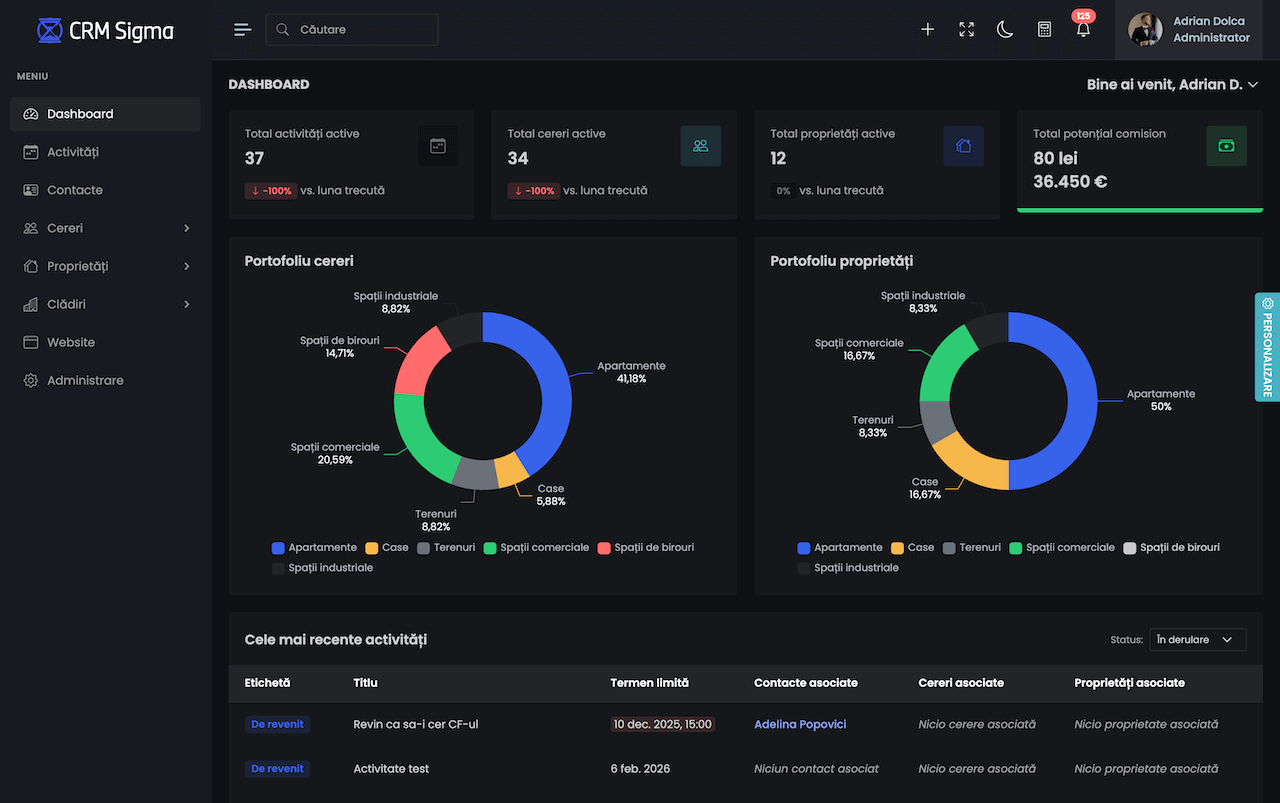
Task: Open the Status dropdown set to În derulare
Action: coord(1197,639)
